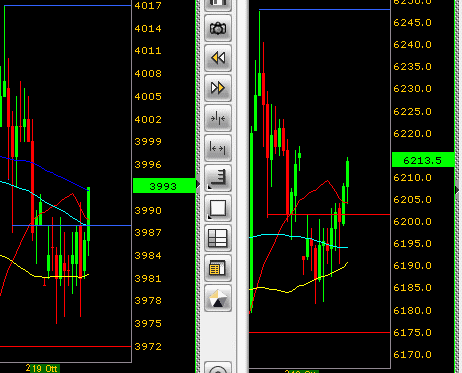Click the small arrow beside 3993 label
462x373 pixels.
tap(198, 184)
